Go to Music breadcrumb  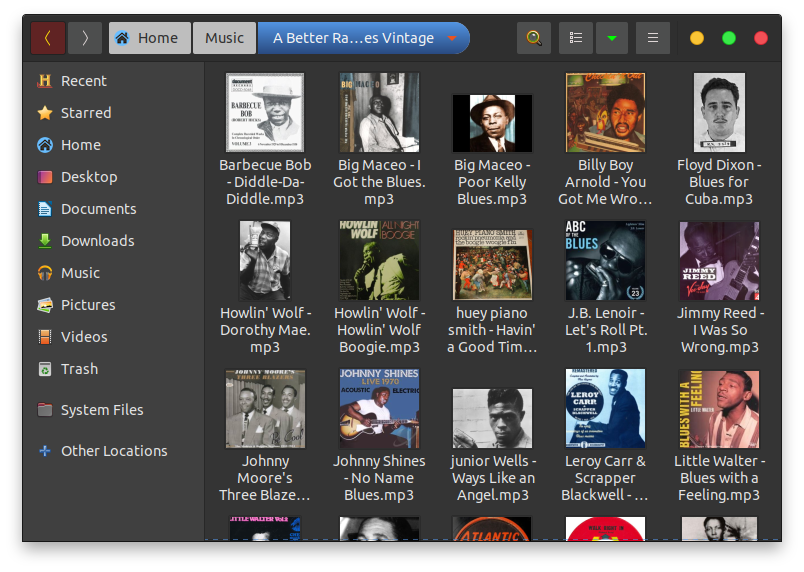[x=224, y=38]
